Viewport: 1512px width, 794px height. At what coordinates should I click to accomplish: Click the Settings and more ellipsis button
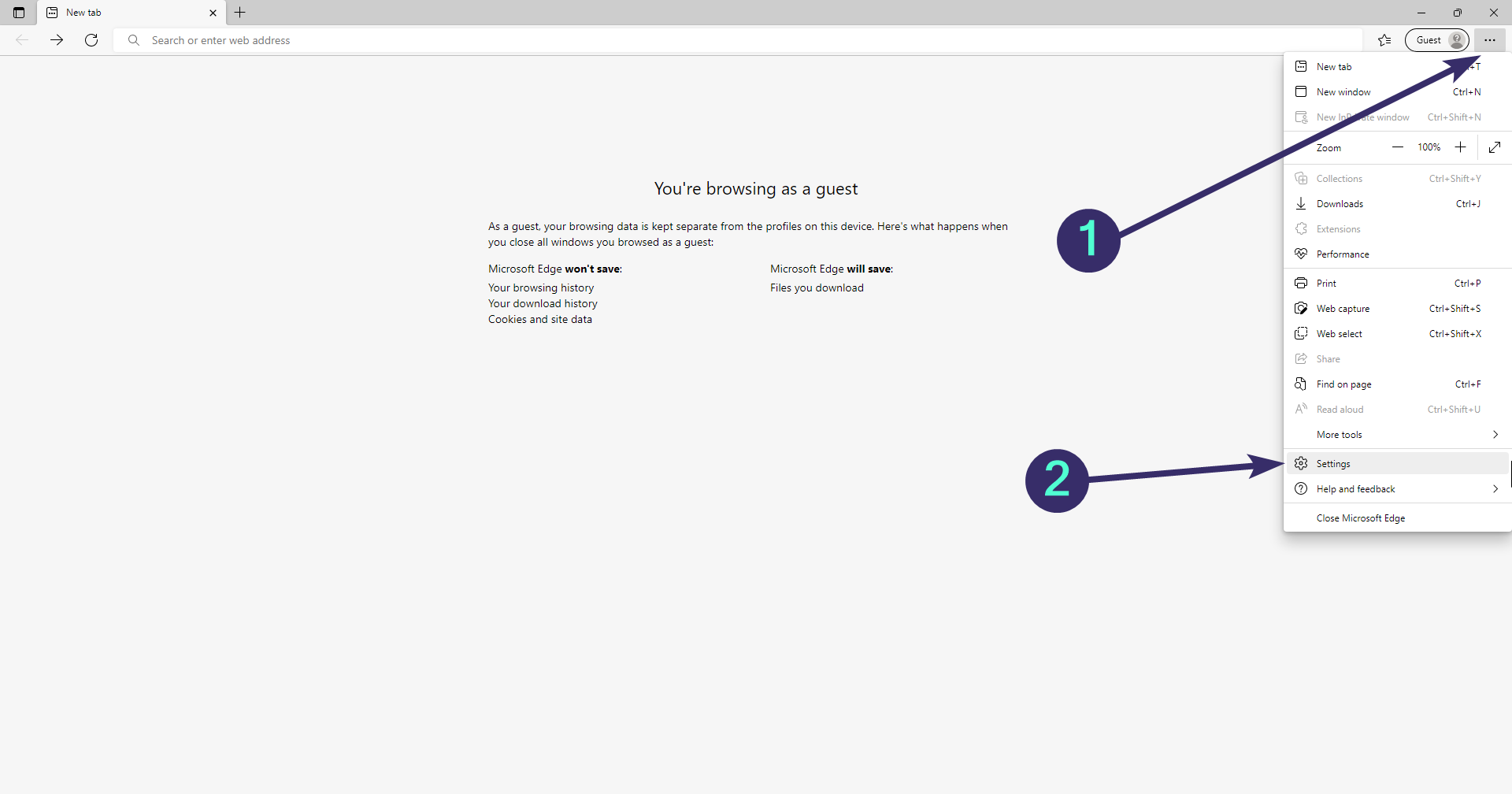[1489, 40]
